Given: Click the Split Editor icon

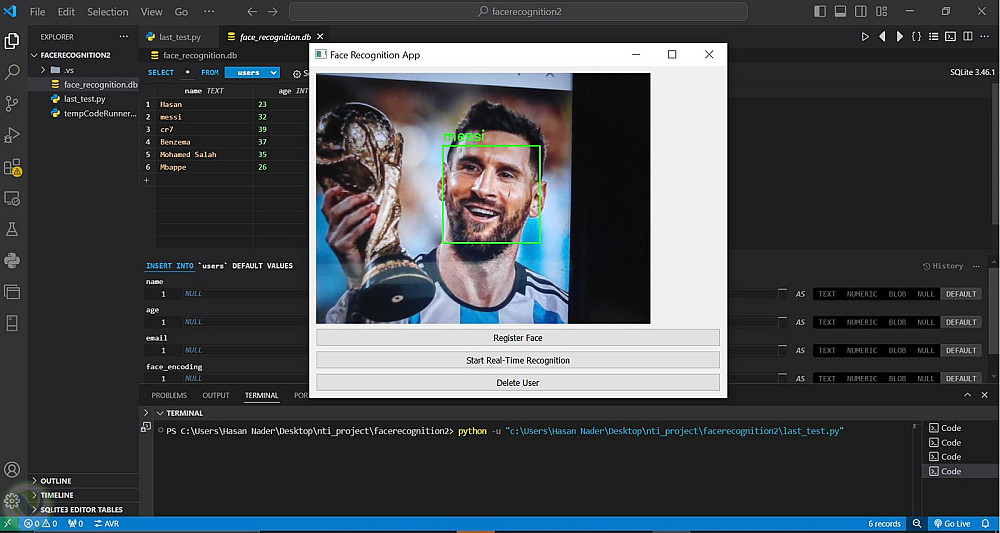Looking at the screenshot, I should click(x=967, y=37).
